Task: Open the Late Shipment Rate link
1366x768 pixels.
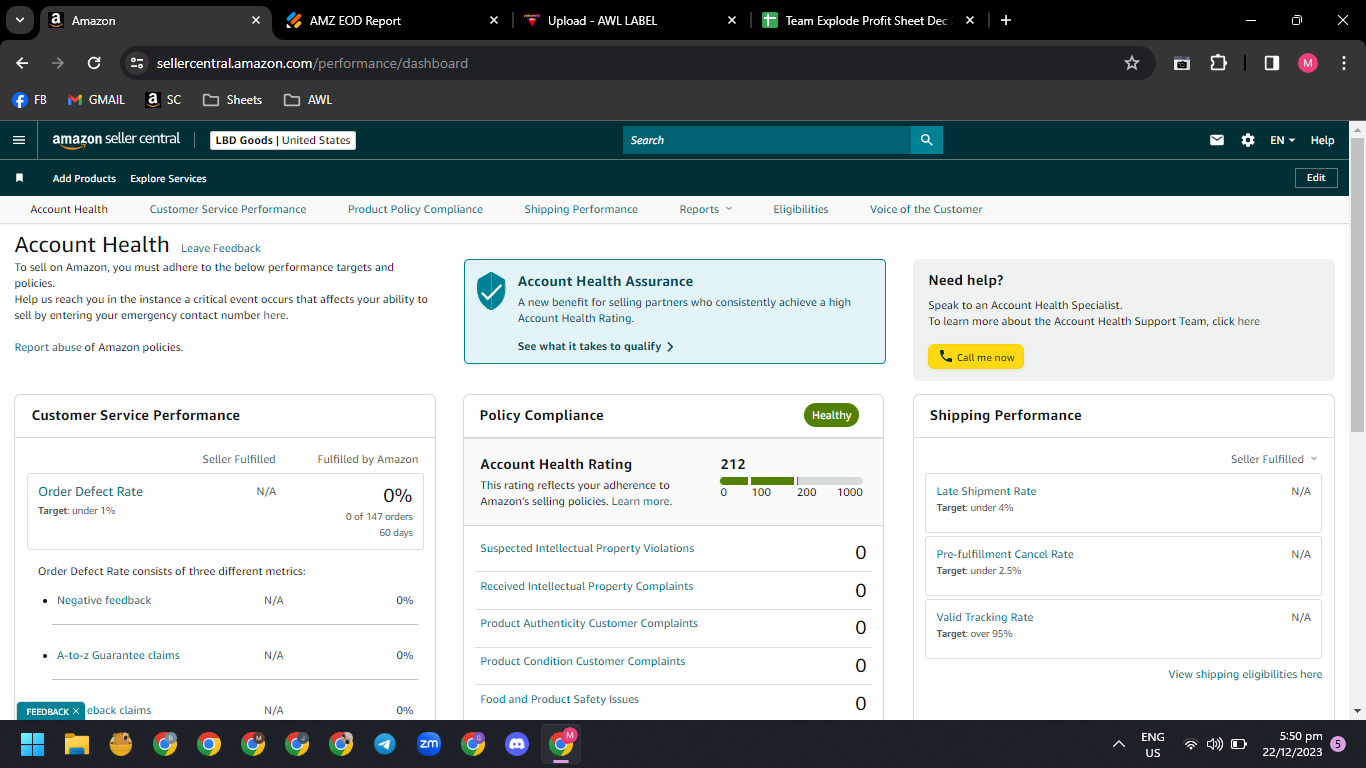Action: tap(986, 491)
